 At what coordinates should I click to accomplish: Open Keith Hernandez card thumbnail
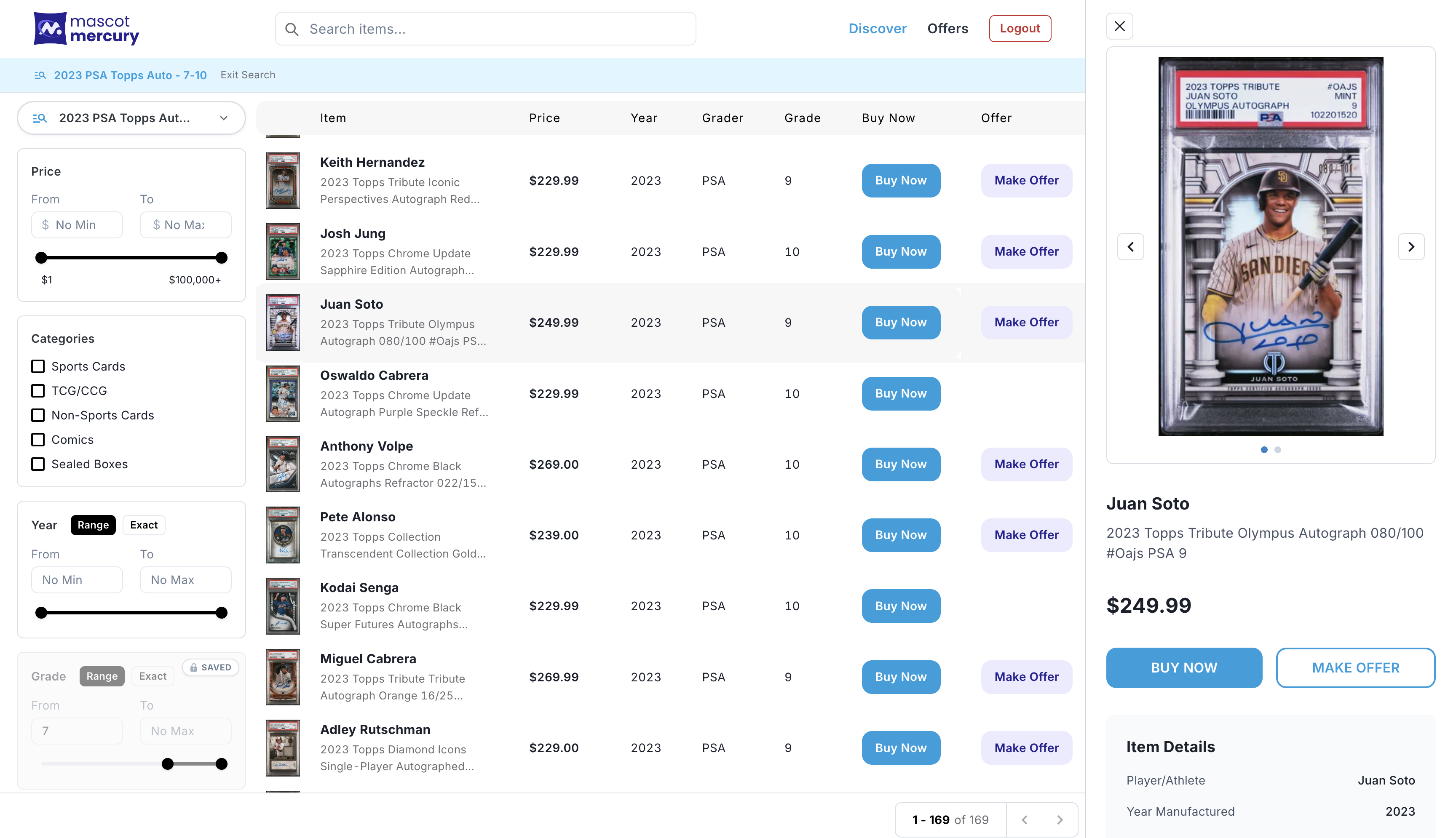pos(283,181)
